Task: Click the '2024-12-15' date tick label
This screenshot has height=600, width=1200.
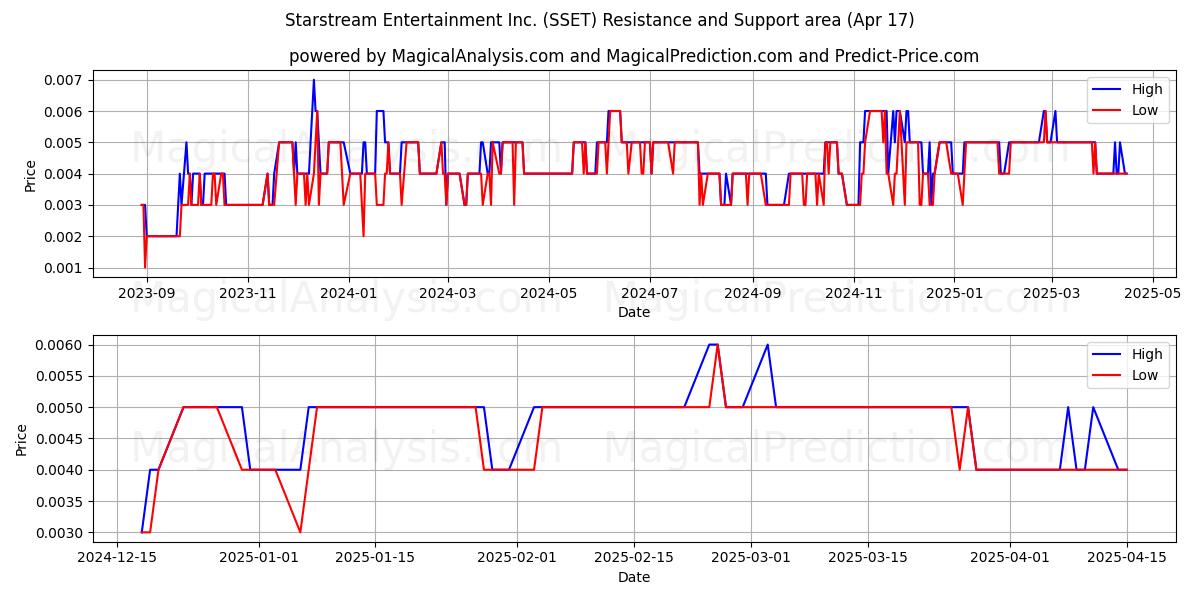Action: [117, 558]
